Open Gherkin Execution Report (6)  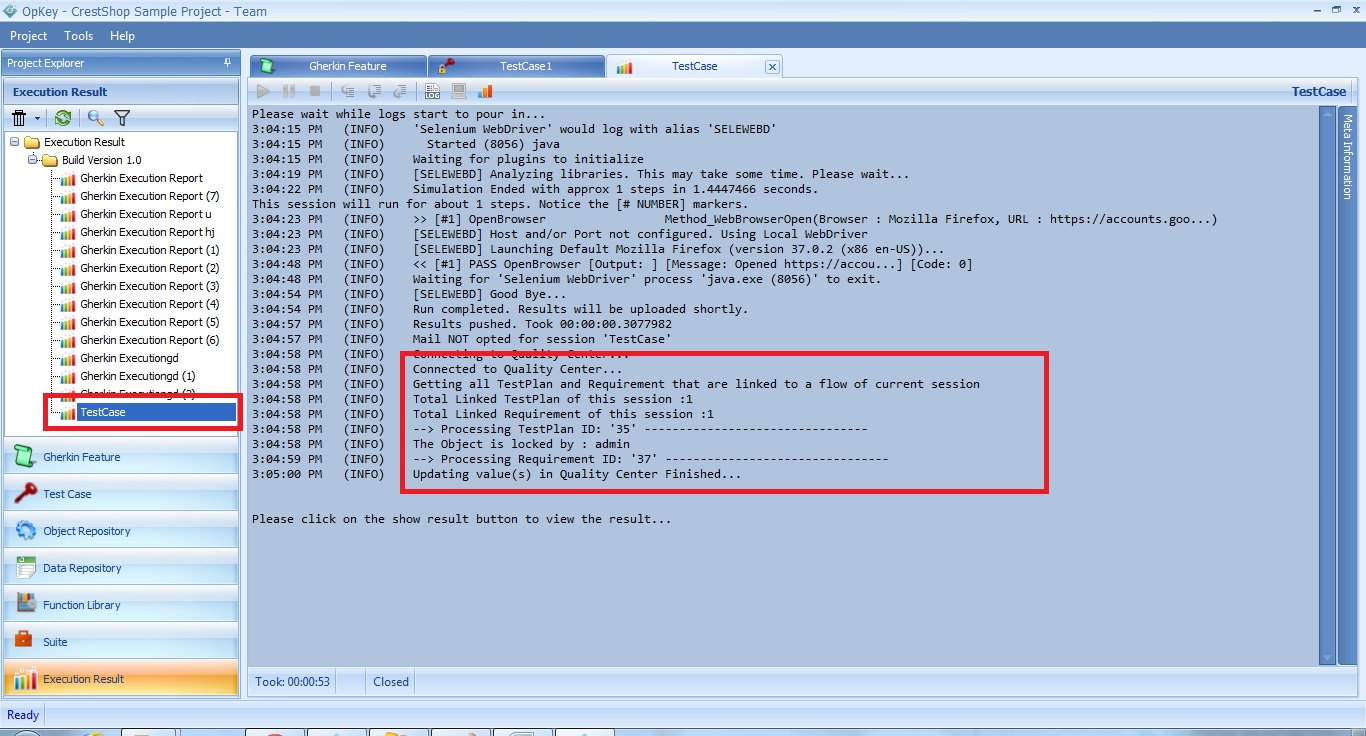click(150, 340)
